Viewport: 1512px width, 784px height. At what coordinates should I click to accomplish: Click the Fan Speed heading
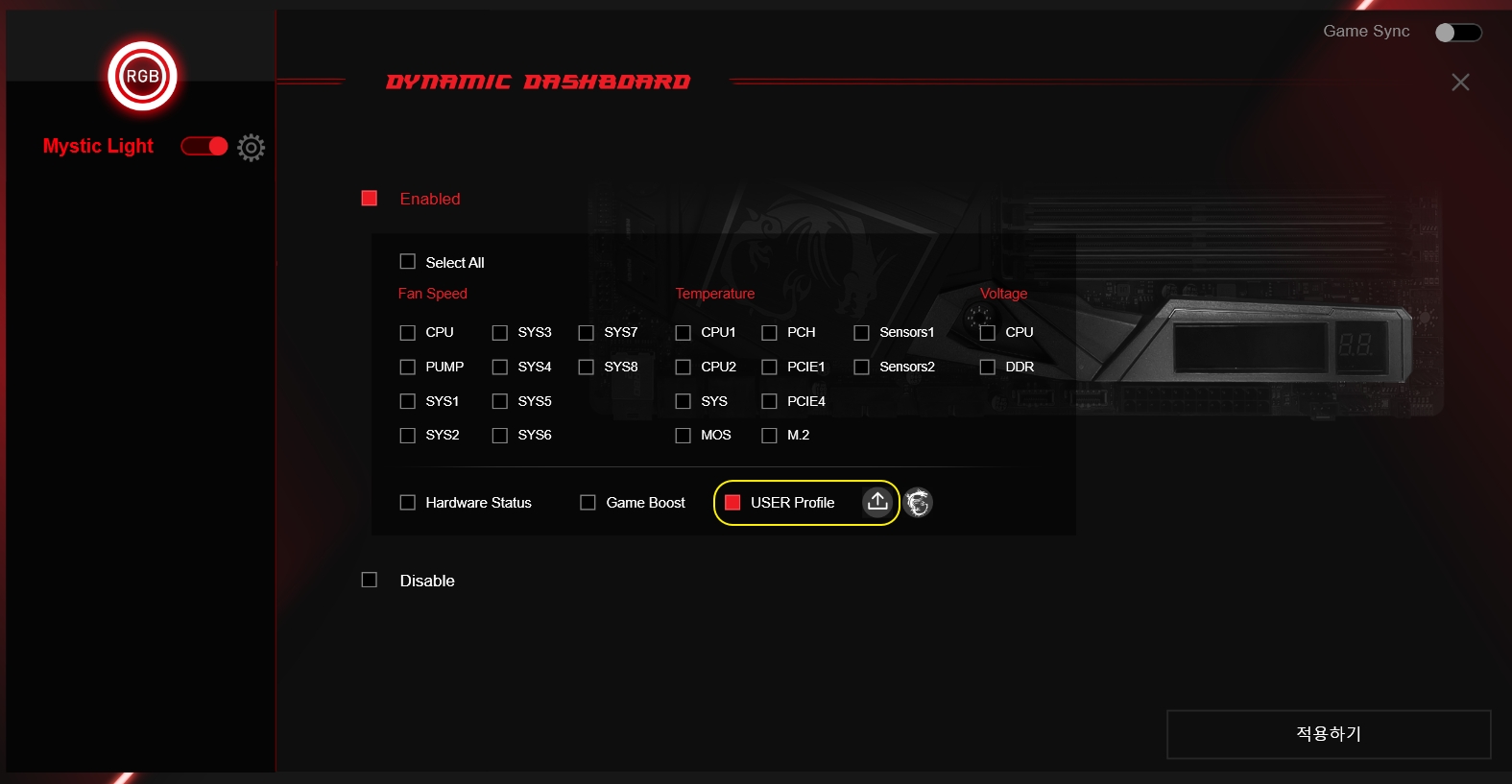coord(433,294)
